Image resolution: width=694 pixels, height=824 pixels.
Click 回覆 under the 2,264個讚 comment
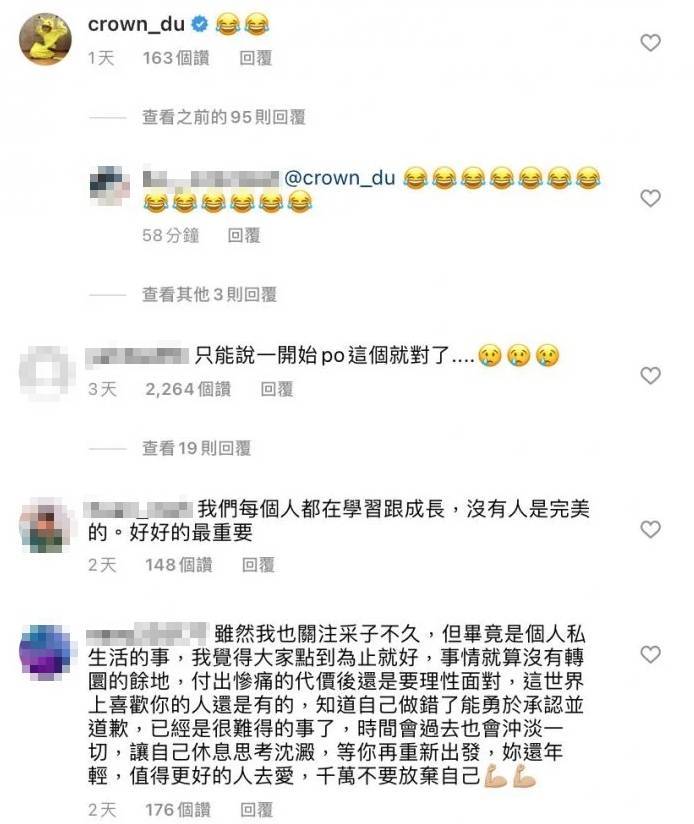coord(277,389)
